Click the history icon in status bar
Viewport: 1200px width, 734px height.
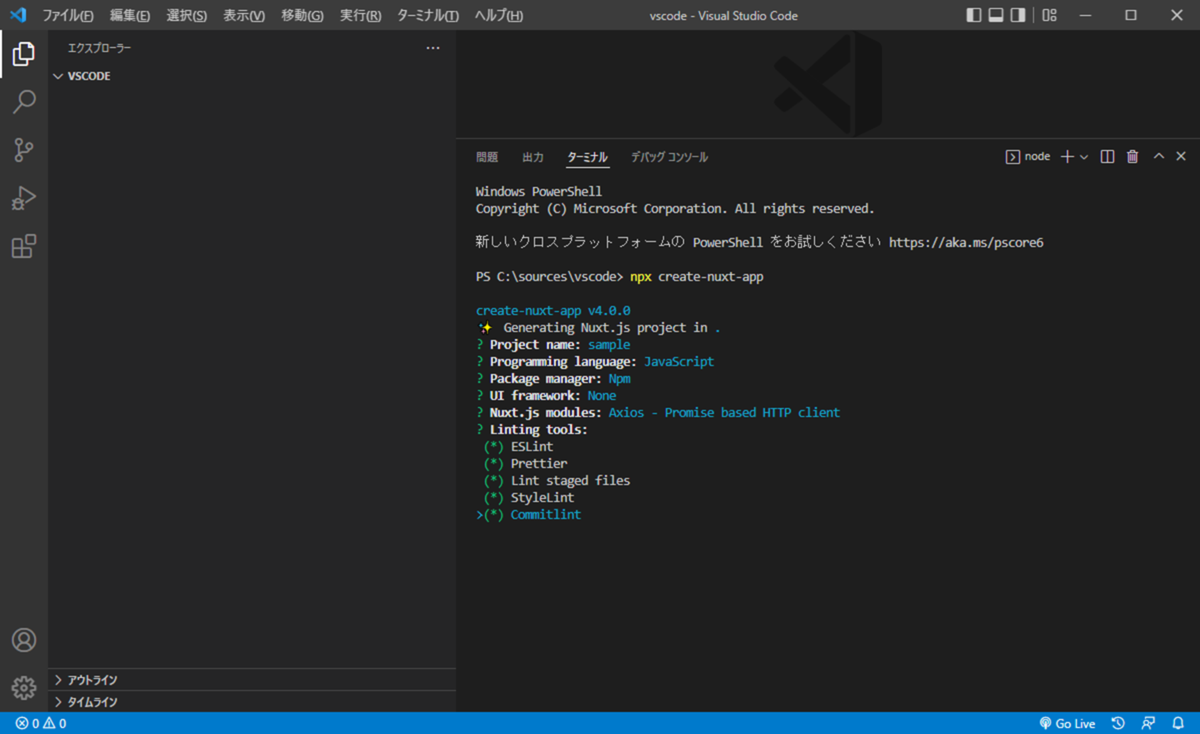(x=1118, y=723)
